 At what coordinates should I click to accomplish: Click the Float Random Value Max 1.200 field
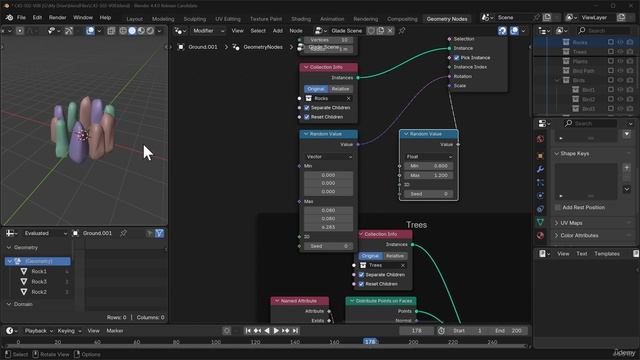(429, 175)
